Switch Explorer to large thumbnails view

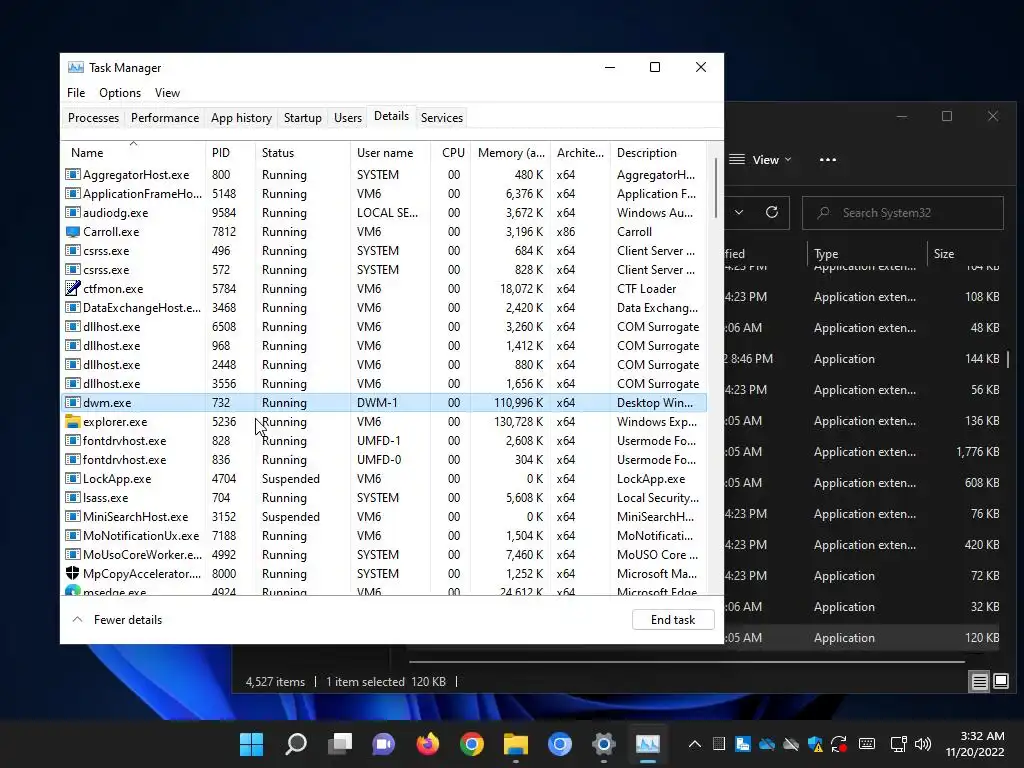1001,682
